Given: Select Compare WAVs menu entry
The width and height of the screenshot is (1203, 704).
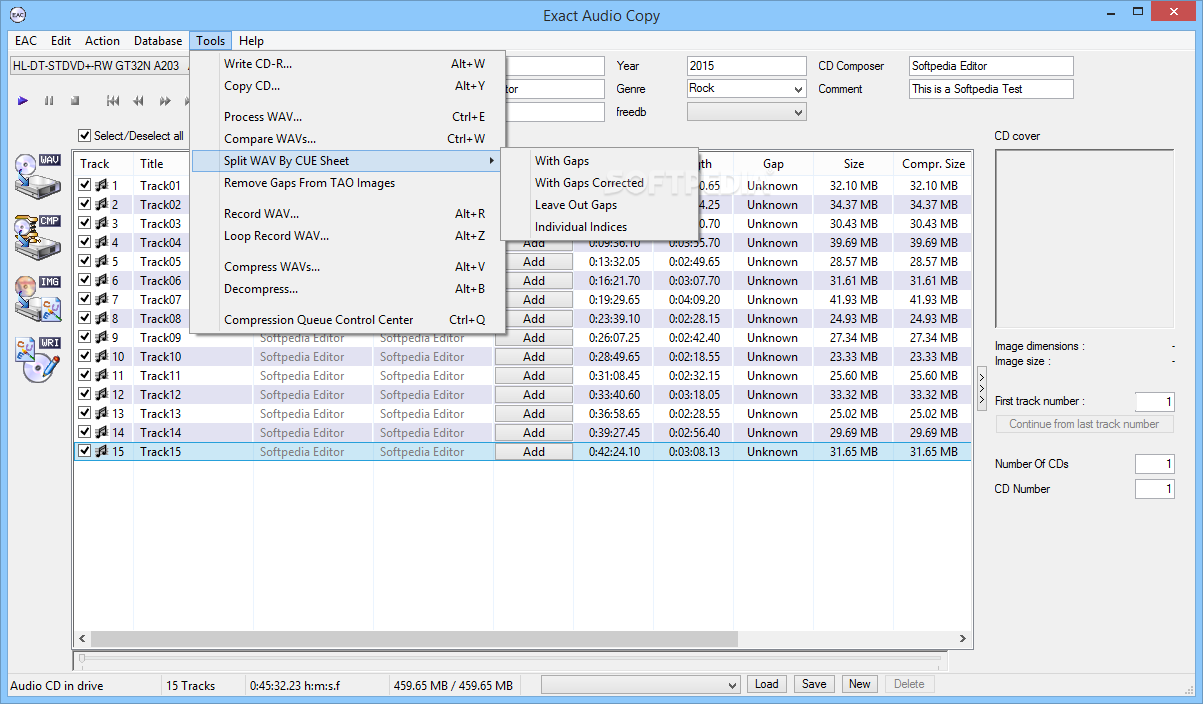Looking at the screenshot, I should coord(347,139).
